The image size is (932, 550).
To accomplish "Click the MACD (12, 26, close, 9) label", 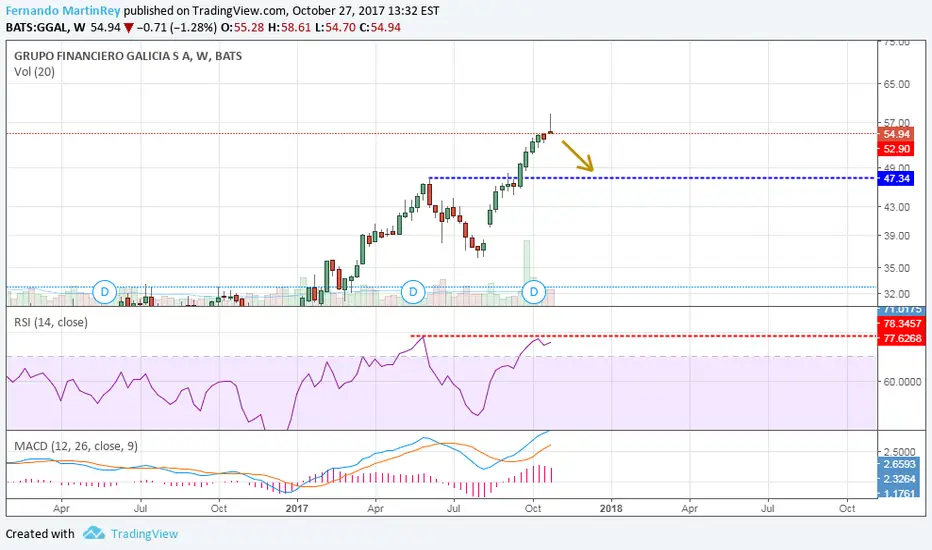I will (76, 446).
